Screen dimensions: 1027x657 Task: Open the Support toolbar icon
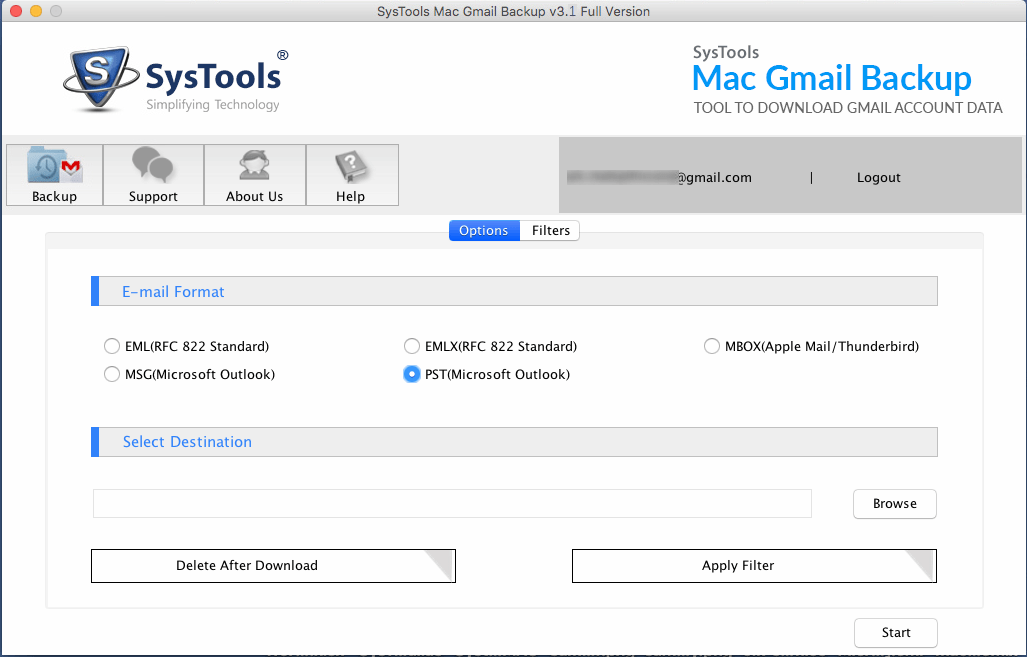click(152, 175)
